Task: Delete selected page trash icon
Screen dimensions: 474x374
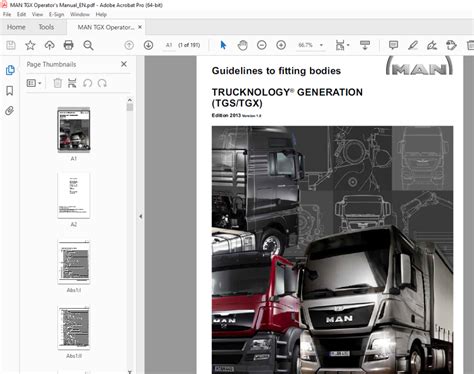Action: (x=57, y=83)
